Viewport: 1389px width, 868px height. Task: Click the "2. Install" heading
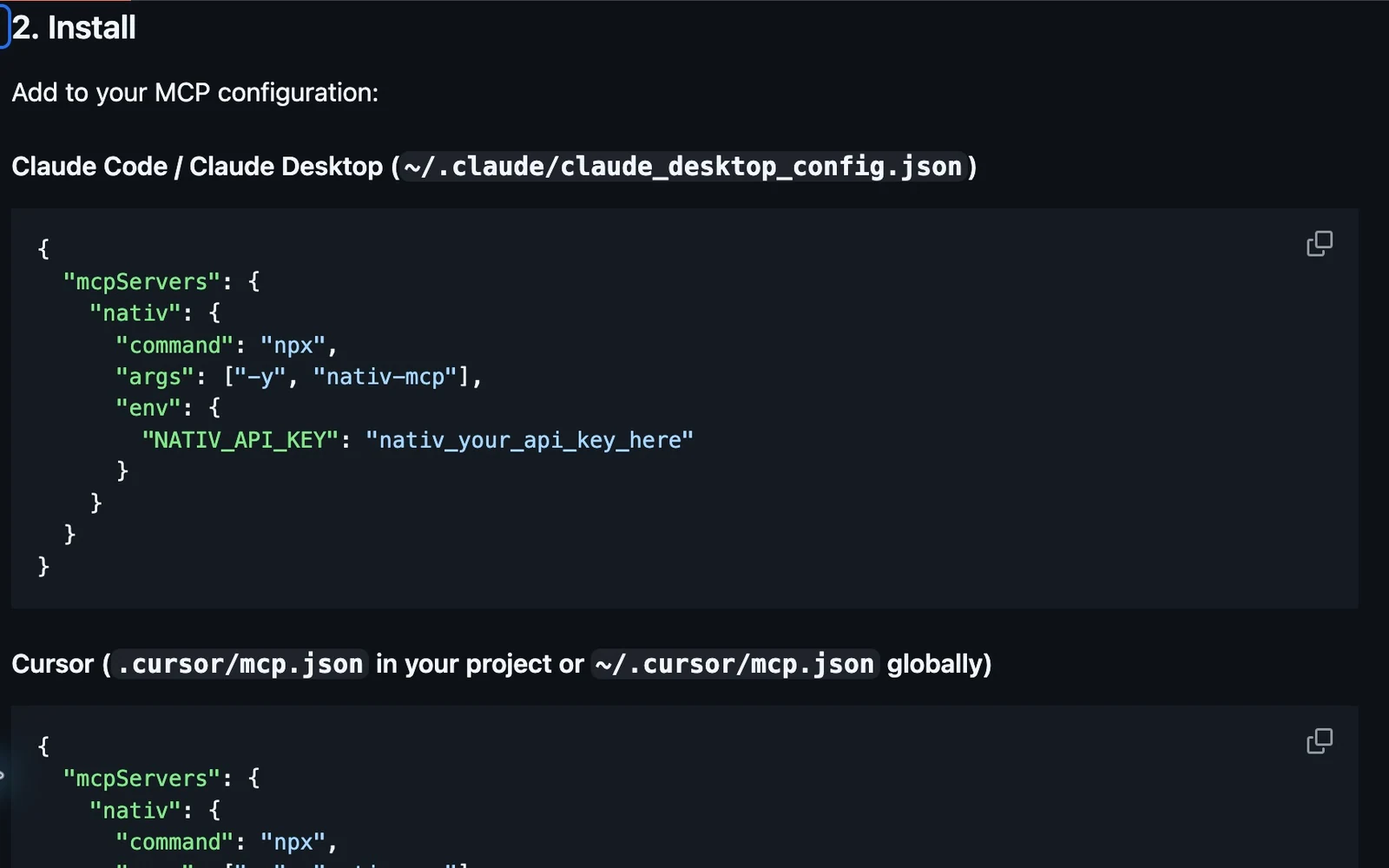[74, 28]
